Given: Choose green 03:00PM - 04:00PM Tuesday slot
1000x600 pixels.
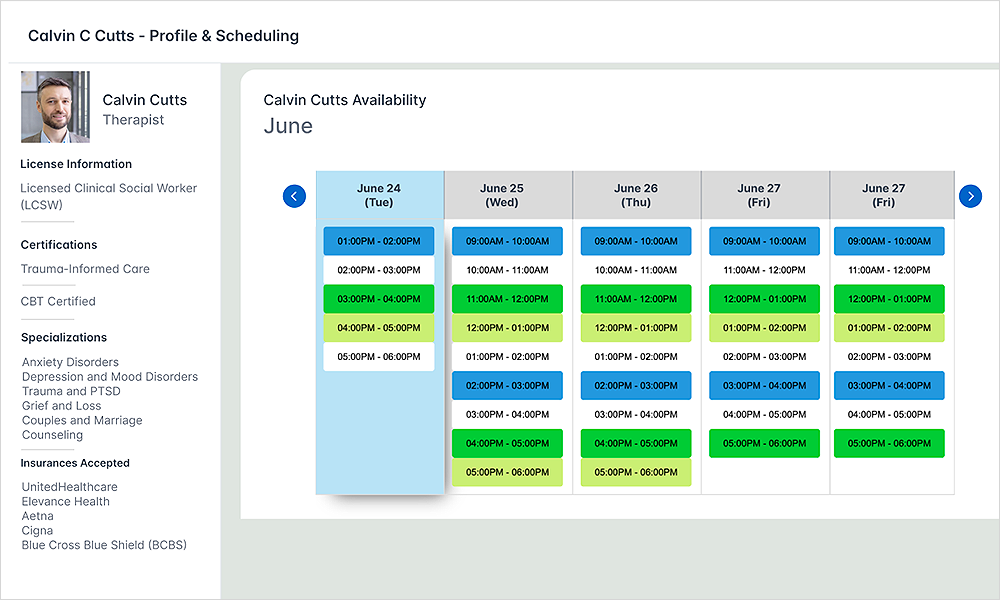Looking at the screenshot, I should click(379, 299).
